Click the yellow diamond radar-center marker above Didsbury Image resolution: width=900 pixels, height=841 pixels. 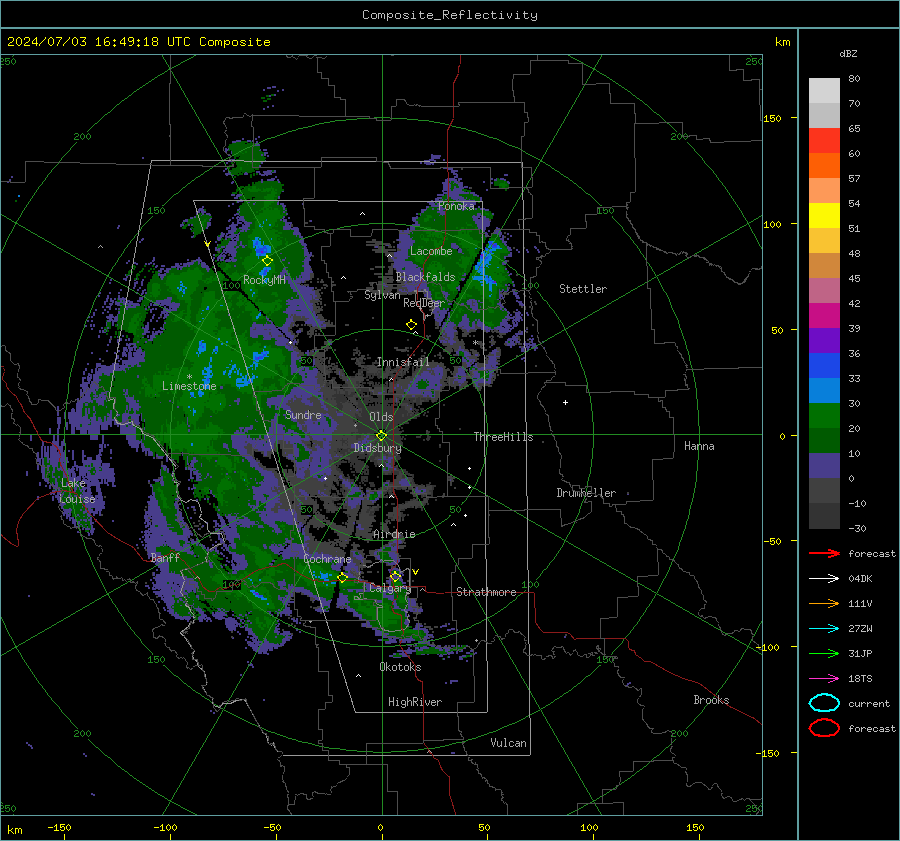point(381,436)
